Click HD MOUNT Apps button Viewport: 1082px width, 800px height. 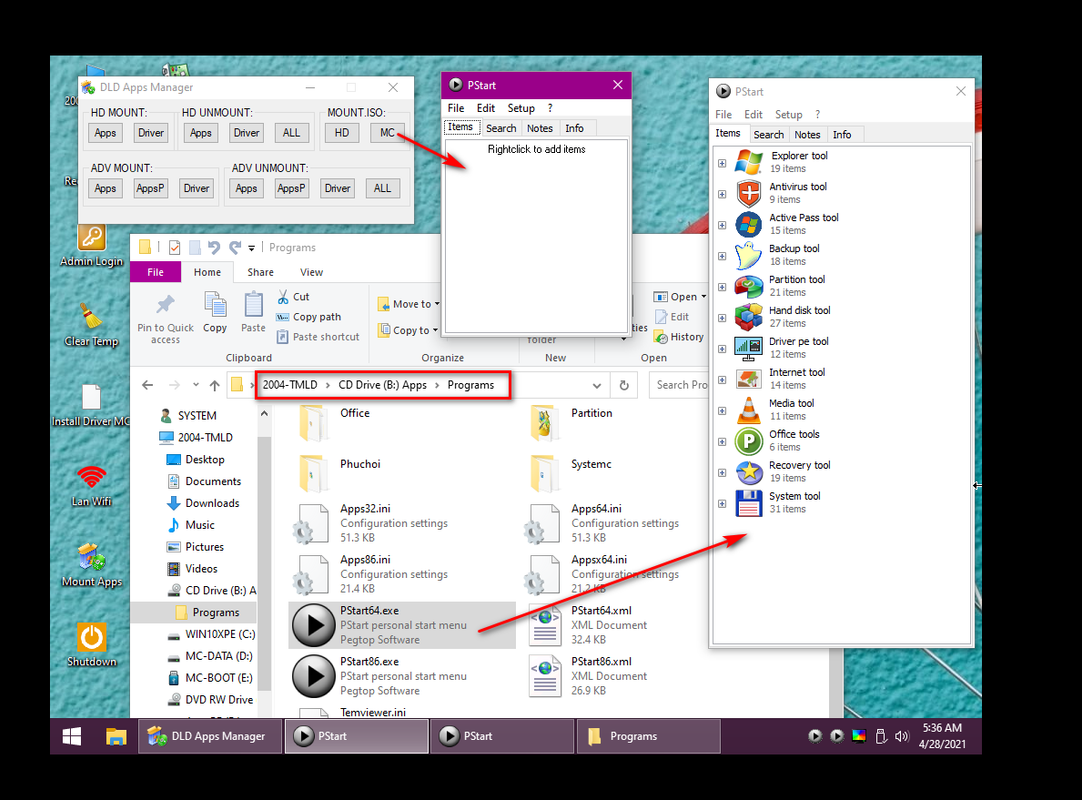pos(106,133)
